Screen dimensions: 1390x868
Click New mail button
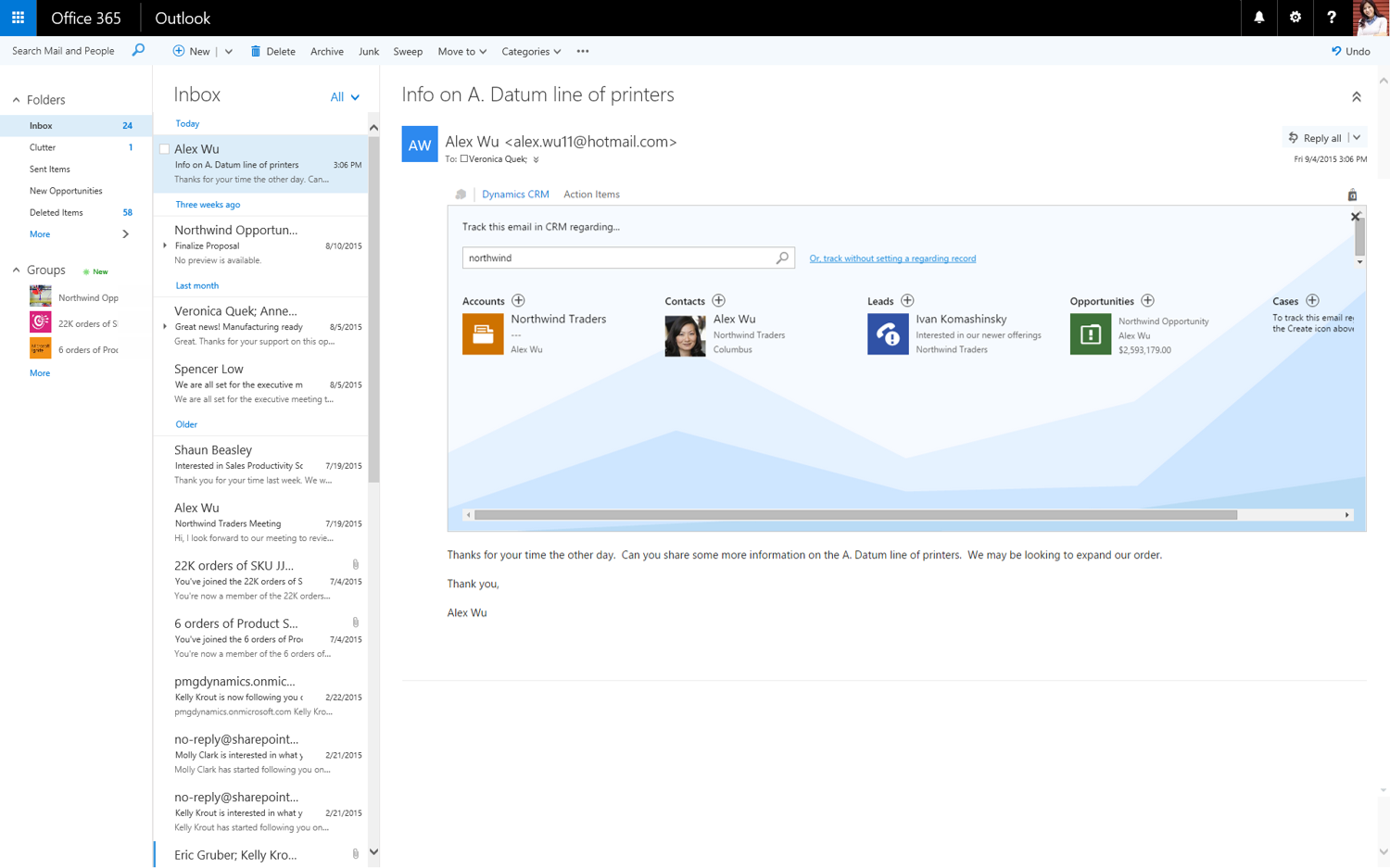[x=191, y=51]
